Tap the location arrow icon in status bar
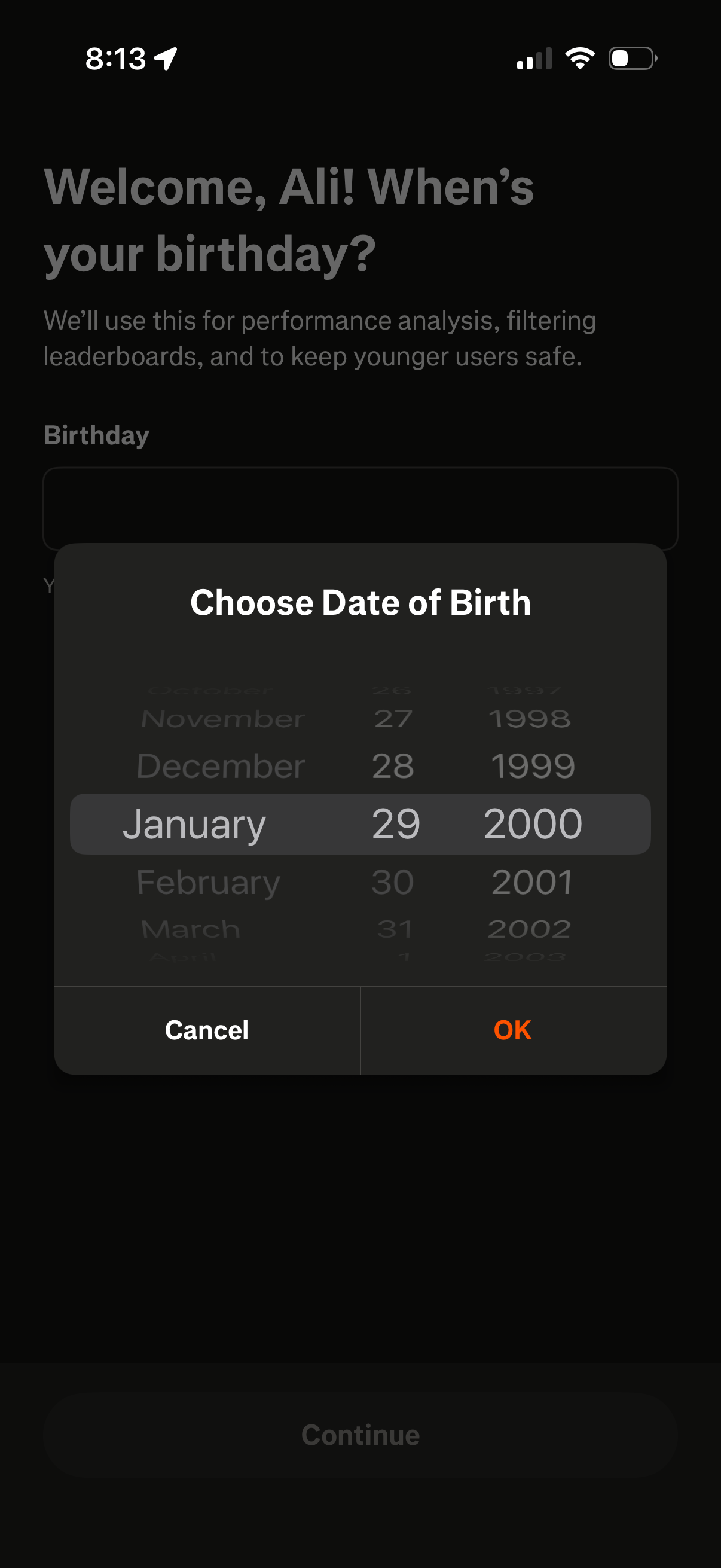Image resolution: width=721 pixels, height=1568 pixels. tap(166, 59)
